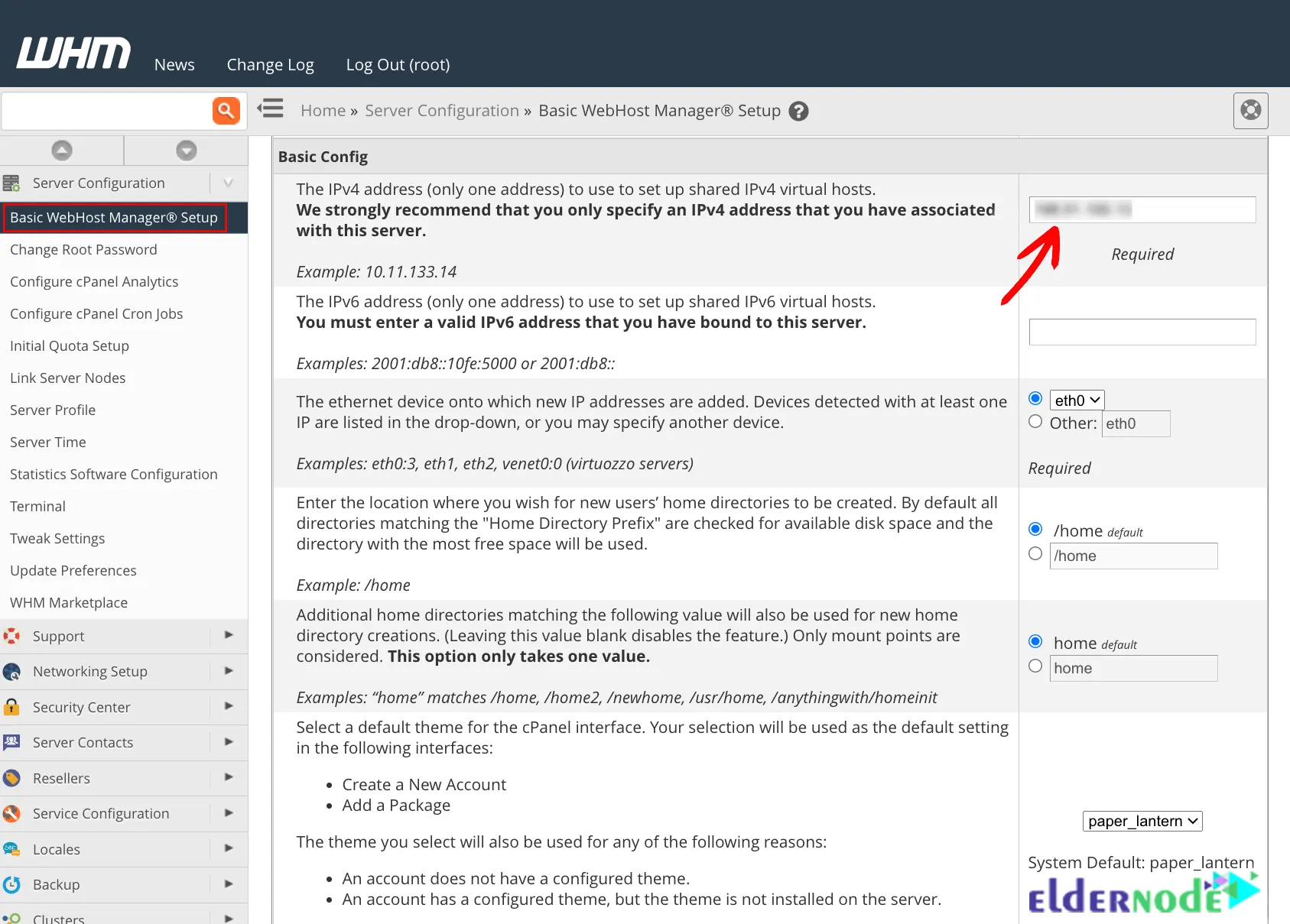Image resolution: width=1290 pixels, height=924 pixels.
Task: Open Link Server Nodes
Action: (x=67, y=378)
